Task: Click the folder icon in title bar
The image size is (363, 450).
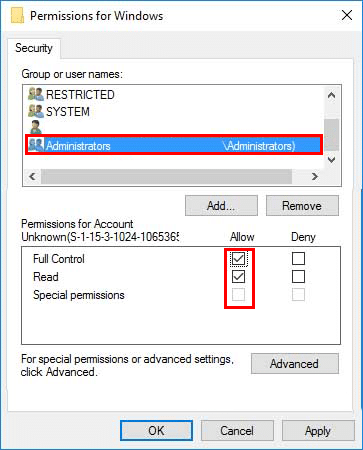Action: [18, 16]
